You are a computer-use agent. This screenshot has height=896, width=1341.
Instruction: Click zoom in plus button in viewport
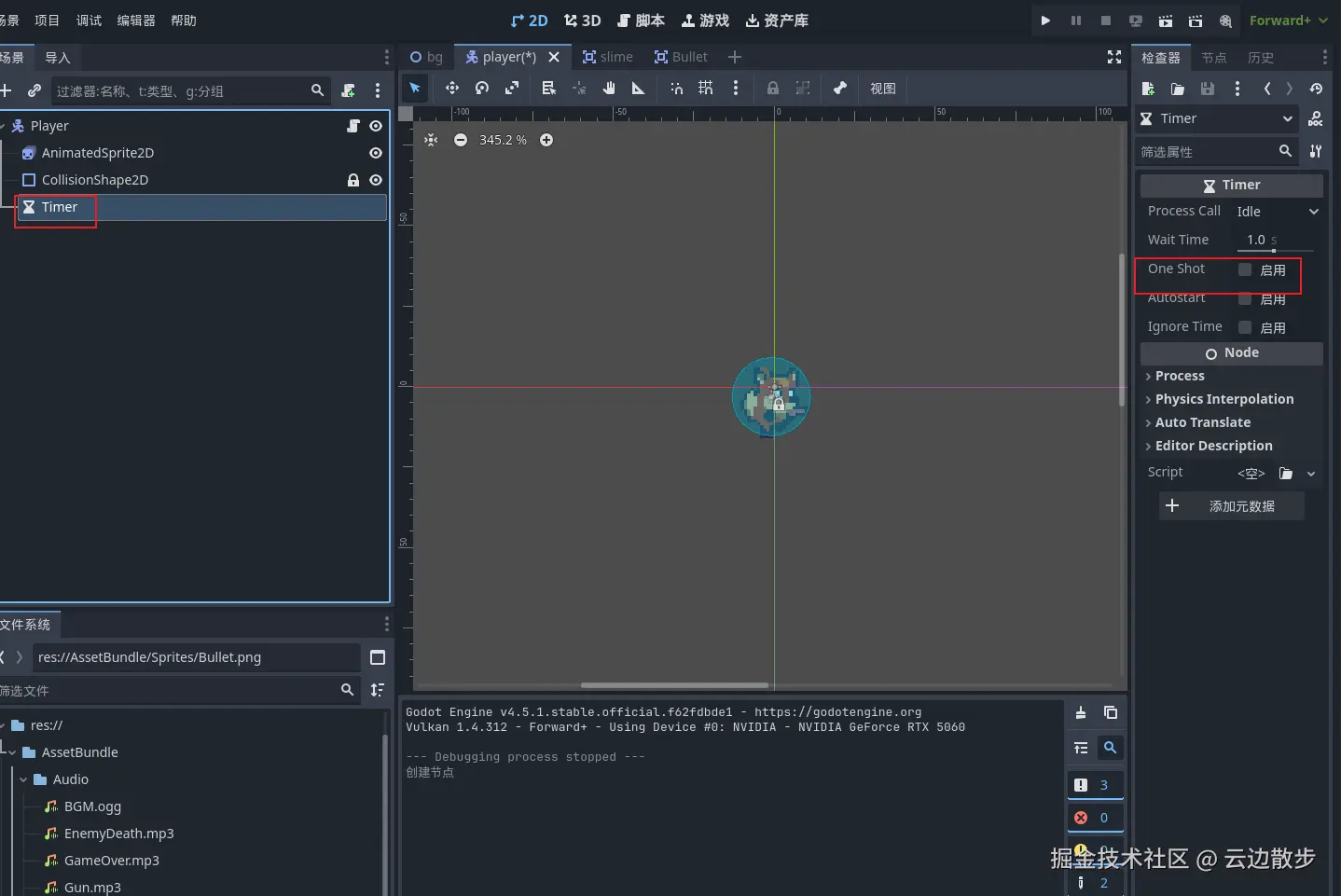[x=546, y=140]
